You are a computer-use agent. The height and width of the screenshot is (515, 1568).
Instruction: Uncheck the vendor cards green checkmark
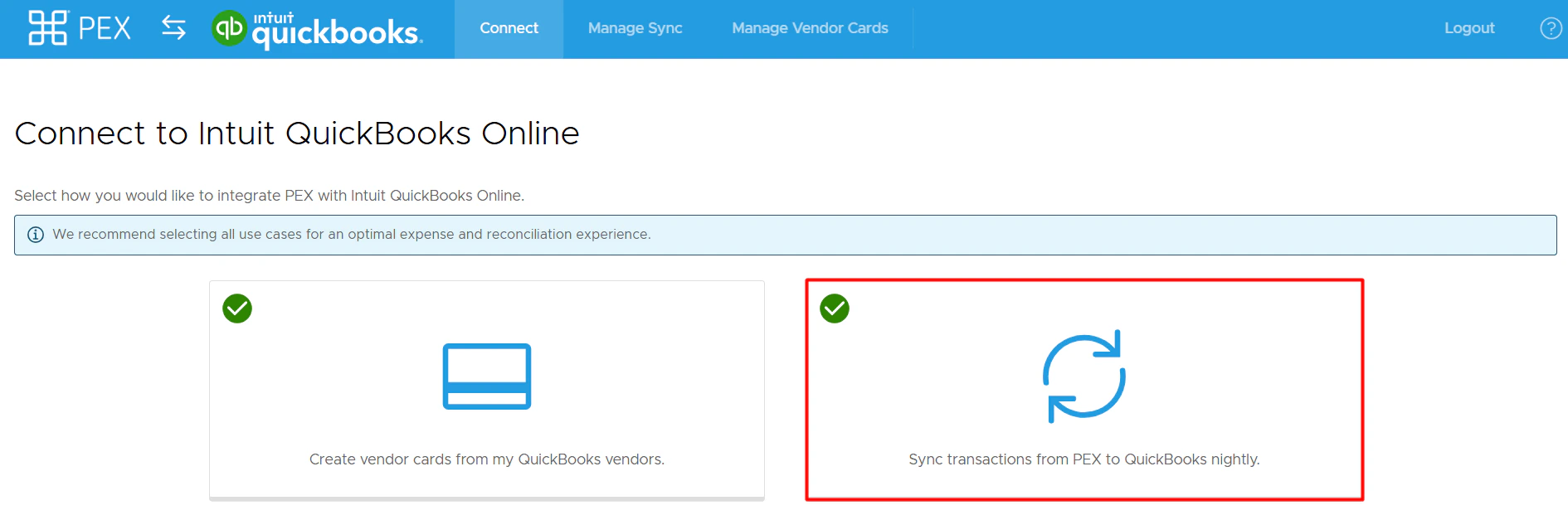[x=237, y=309]
